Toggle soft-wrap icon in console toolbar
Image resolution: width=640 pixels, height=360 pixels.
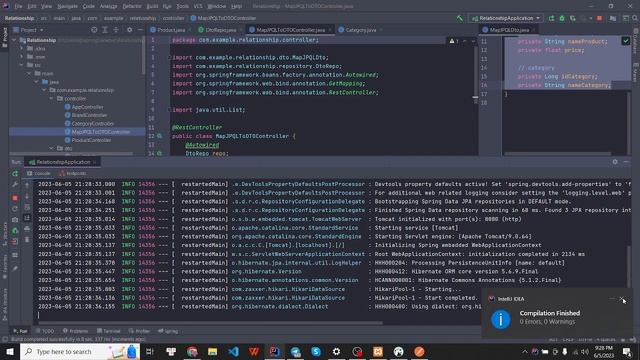click(x=27, y=207)
